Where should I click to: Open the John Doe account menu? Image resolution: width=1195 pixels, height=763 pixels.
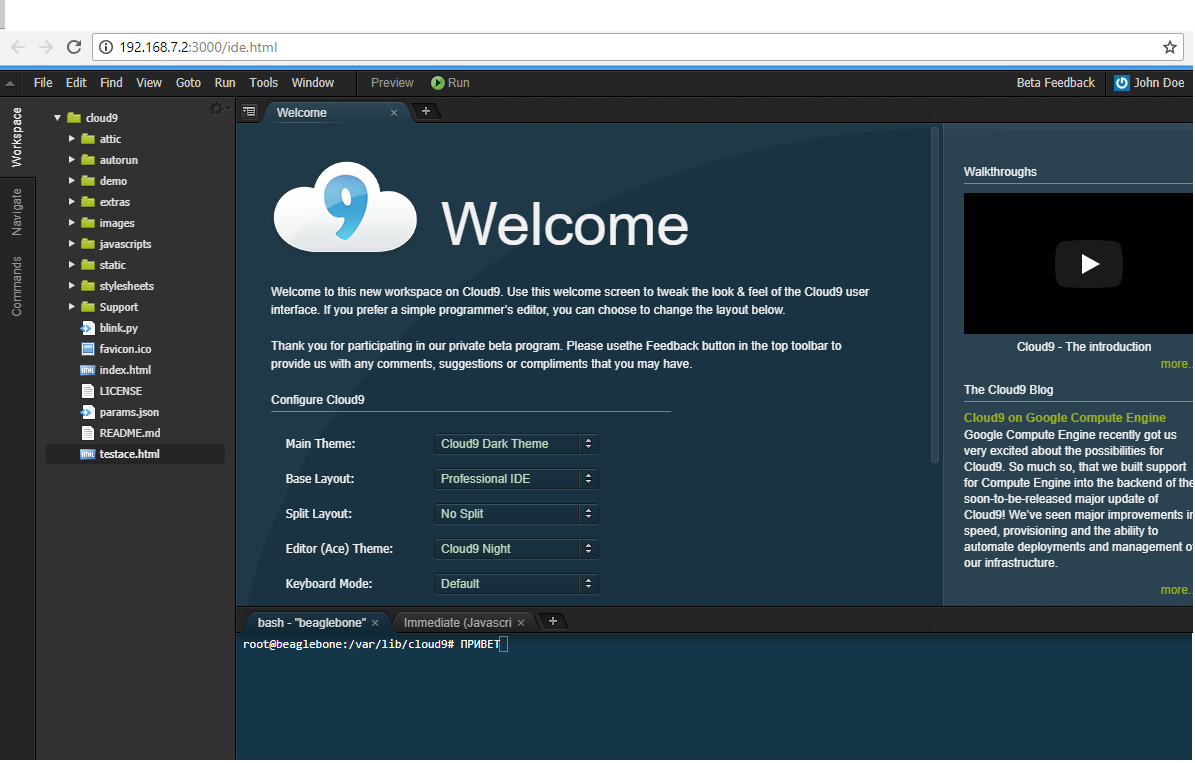click(1149, 83)
